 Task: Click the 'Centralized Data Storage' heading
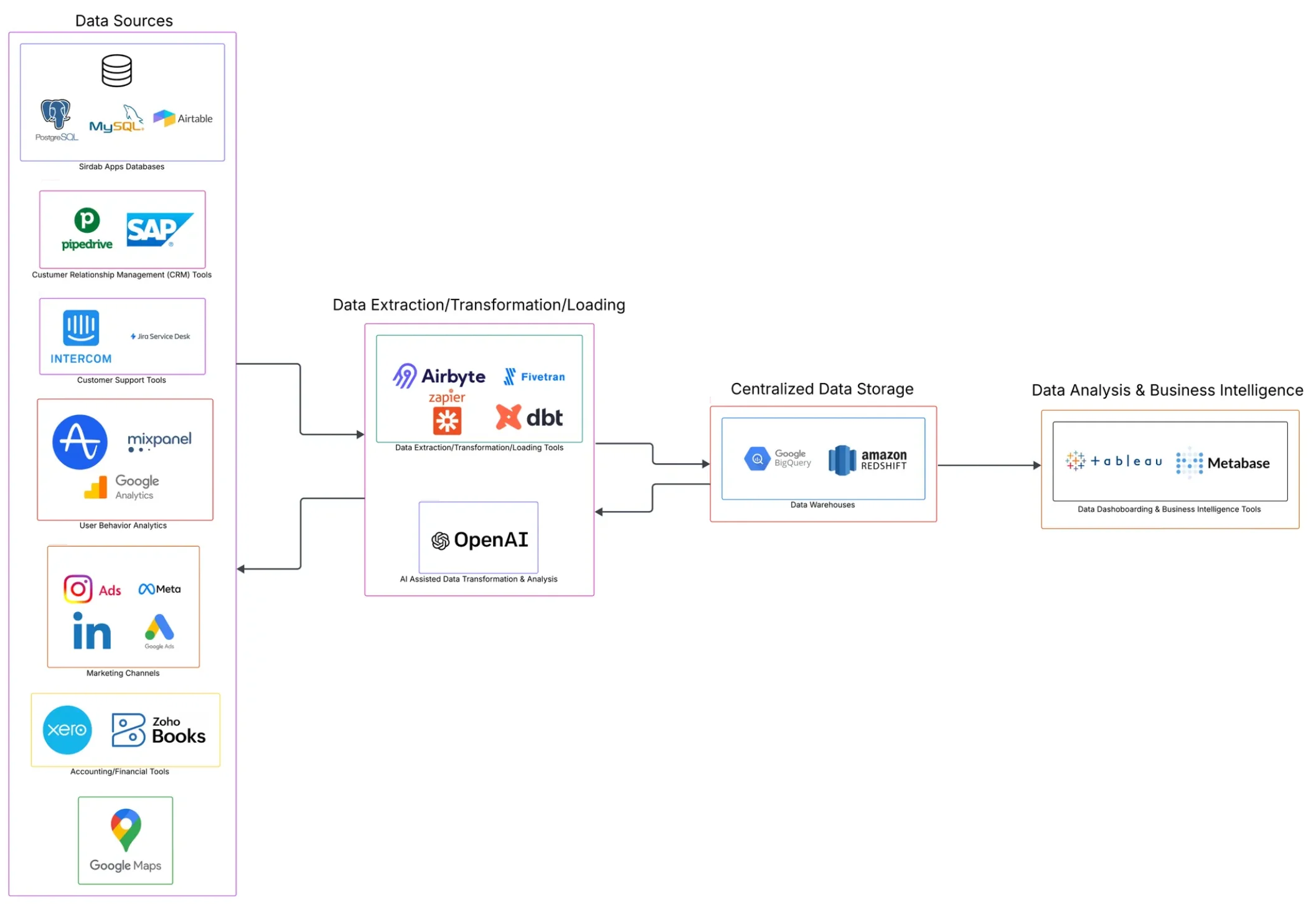[822, 388]
